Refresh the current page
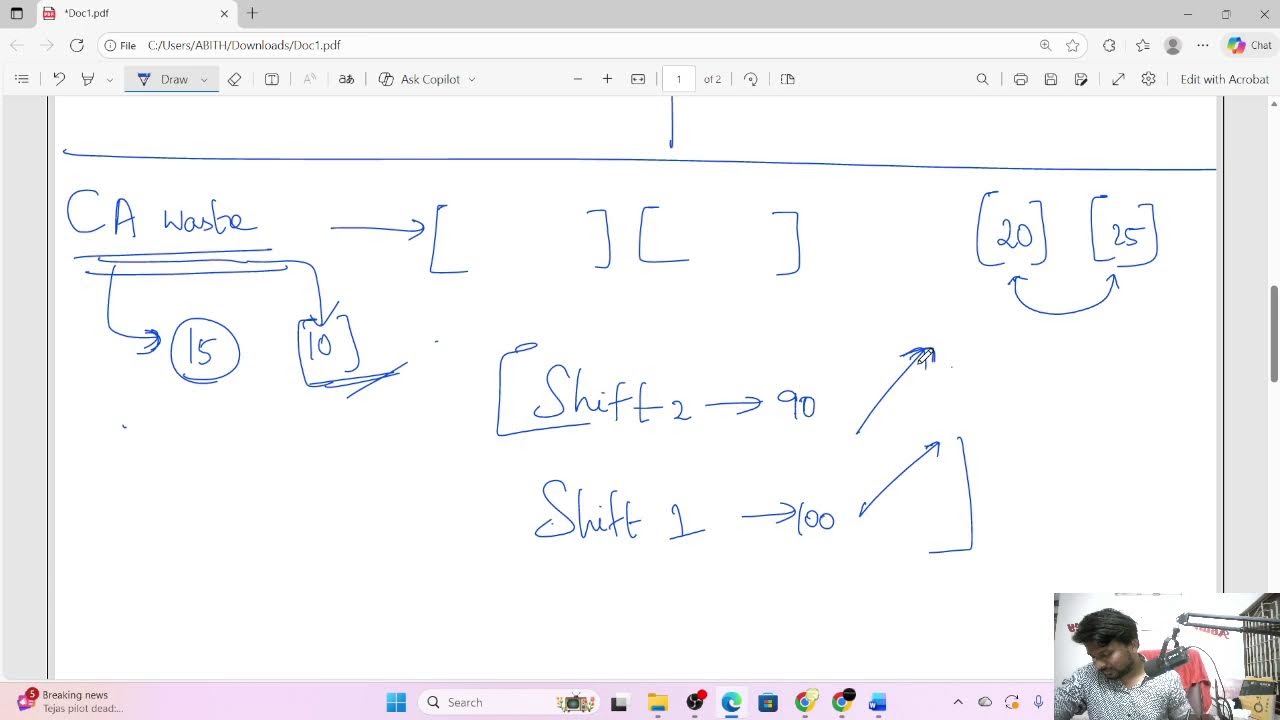 76,45
